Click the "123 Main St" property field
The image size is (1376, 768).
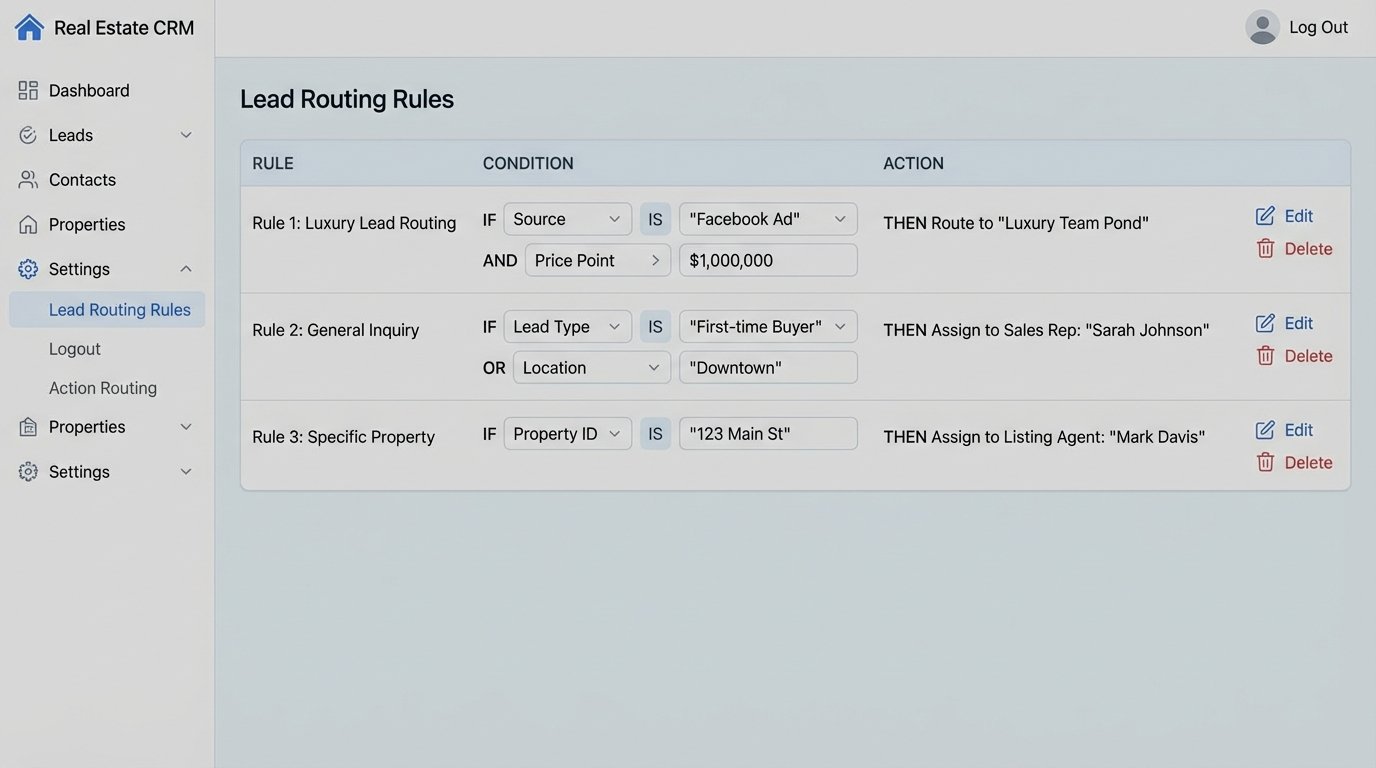(768, 433)
